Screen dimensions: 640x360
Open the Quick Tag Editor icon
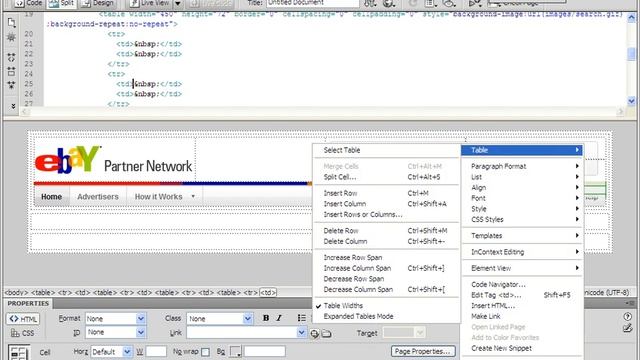[628, 328]
